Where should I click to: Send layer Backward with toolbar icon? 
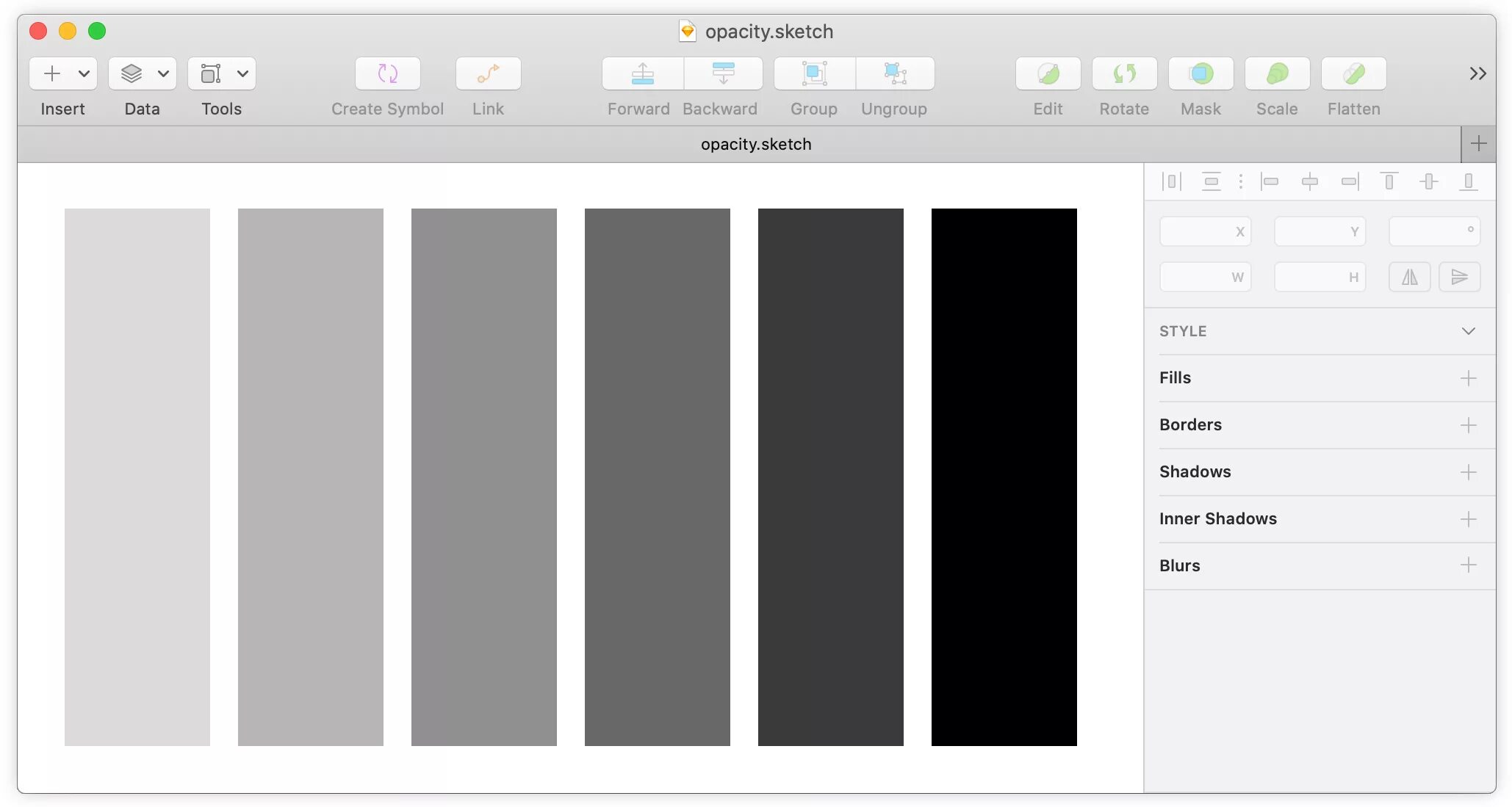(x=723, y=73)
